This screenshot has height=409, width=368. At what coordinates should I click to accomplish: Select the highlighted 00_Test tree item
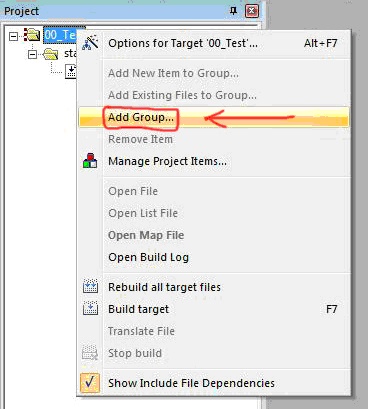pyautogui.click(x=60, y=35)
